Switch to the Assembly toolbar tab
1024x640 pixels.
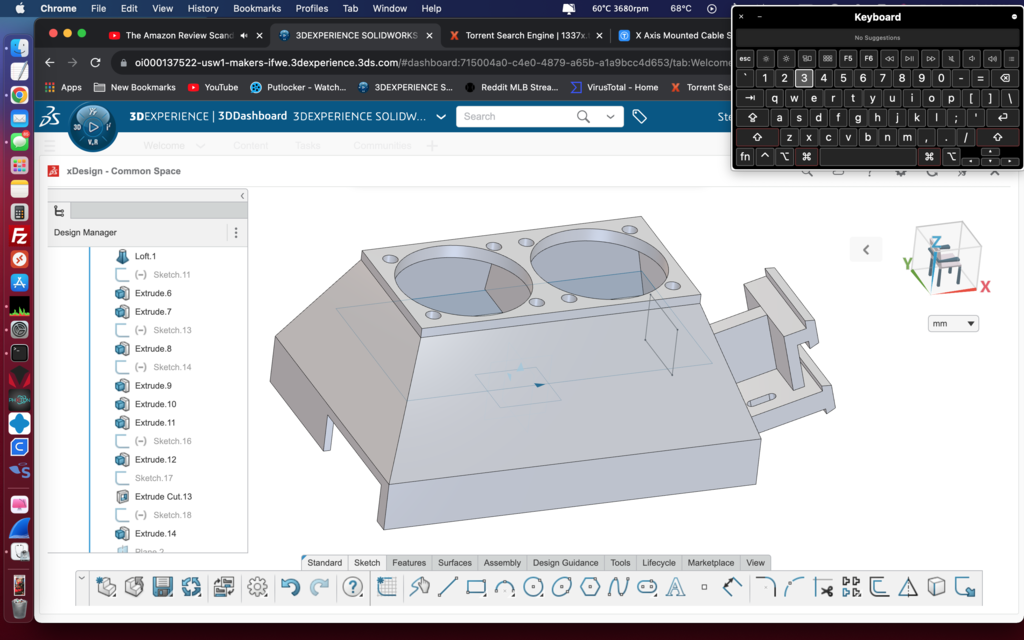pos(502,562)
